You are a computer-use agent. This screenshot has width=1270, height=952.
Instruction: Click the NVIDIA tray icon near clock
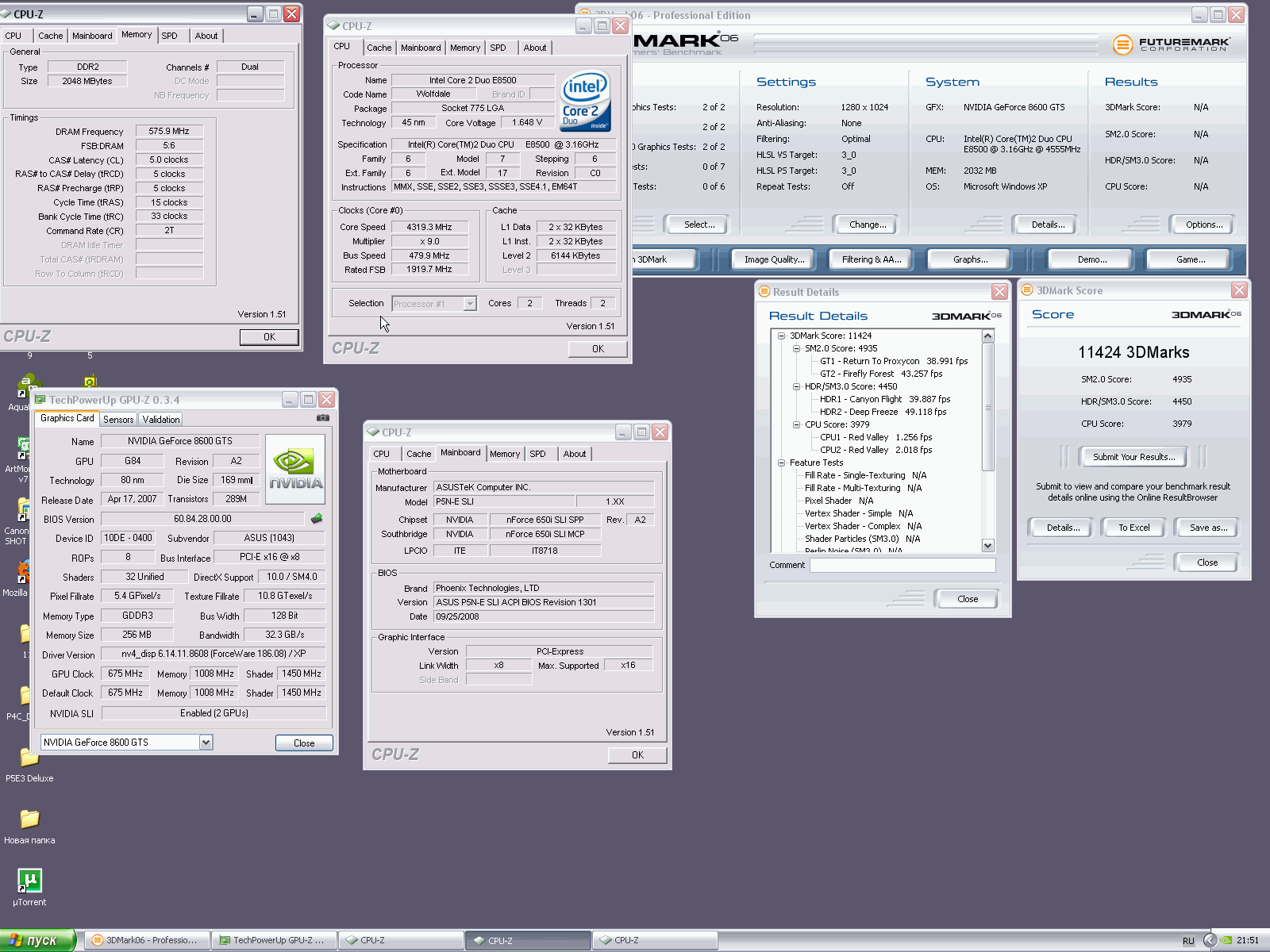coord(1226,940)
